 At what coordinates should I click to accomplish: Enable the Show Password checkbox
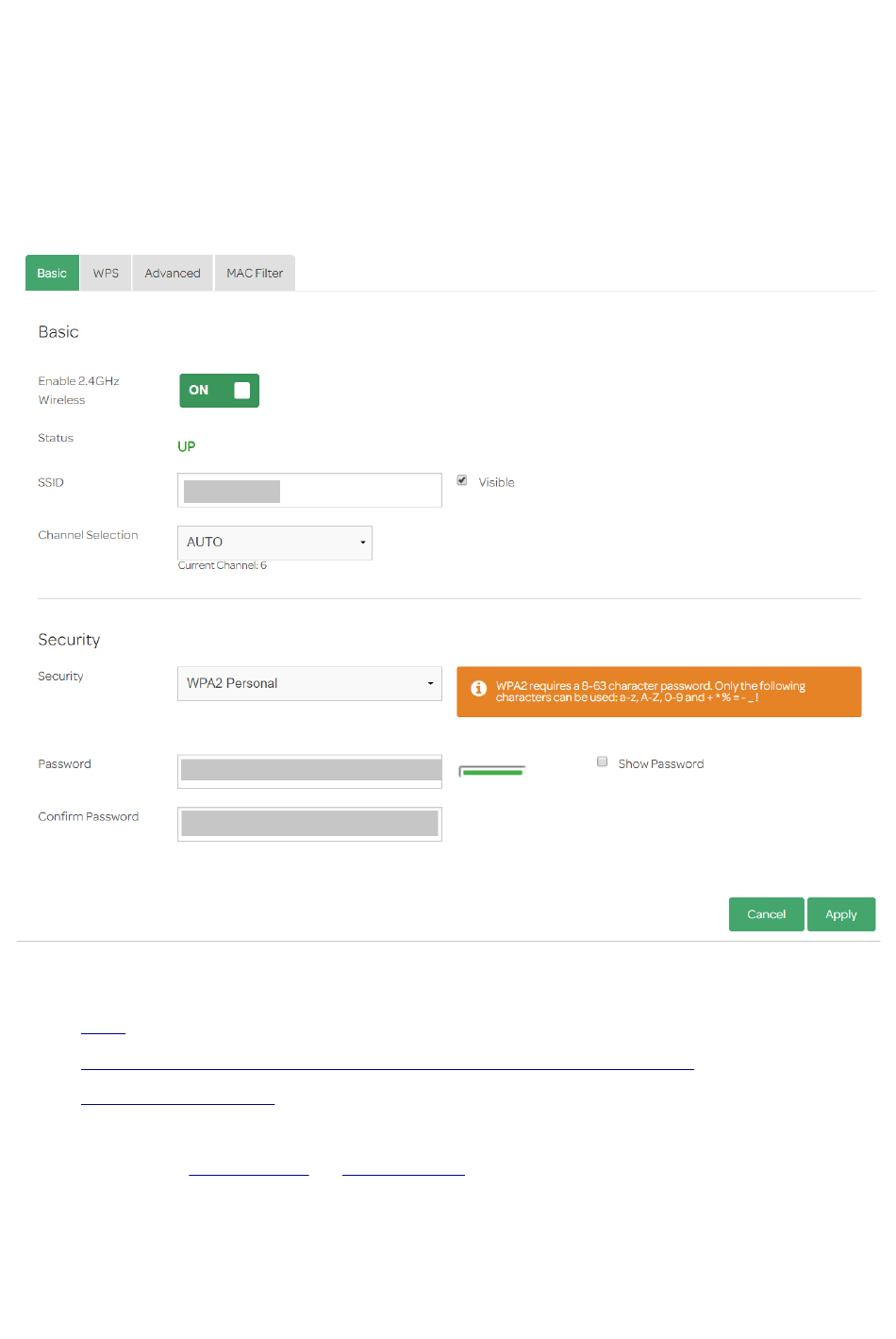[602, 762]
